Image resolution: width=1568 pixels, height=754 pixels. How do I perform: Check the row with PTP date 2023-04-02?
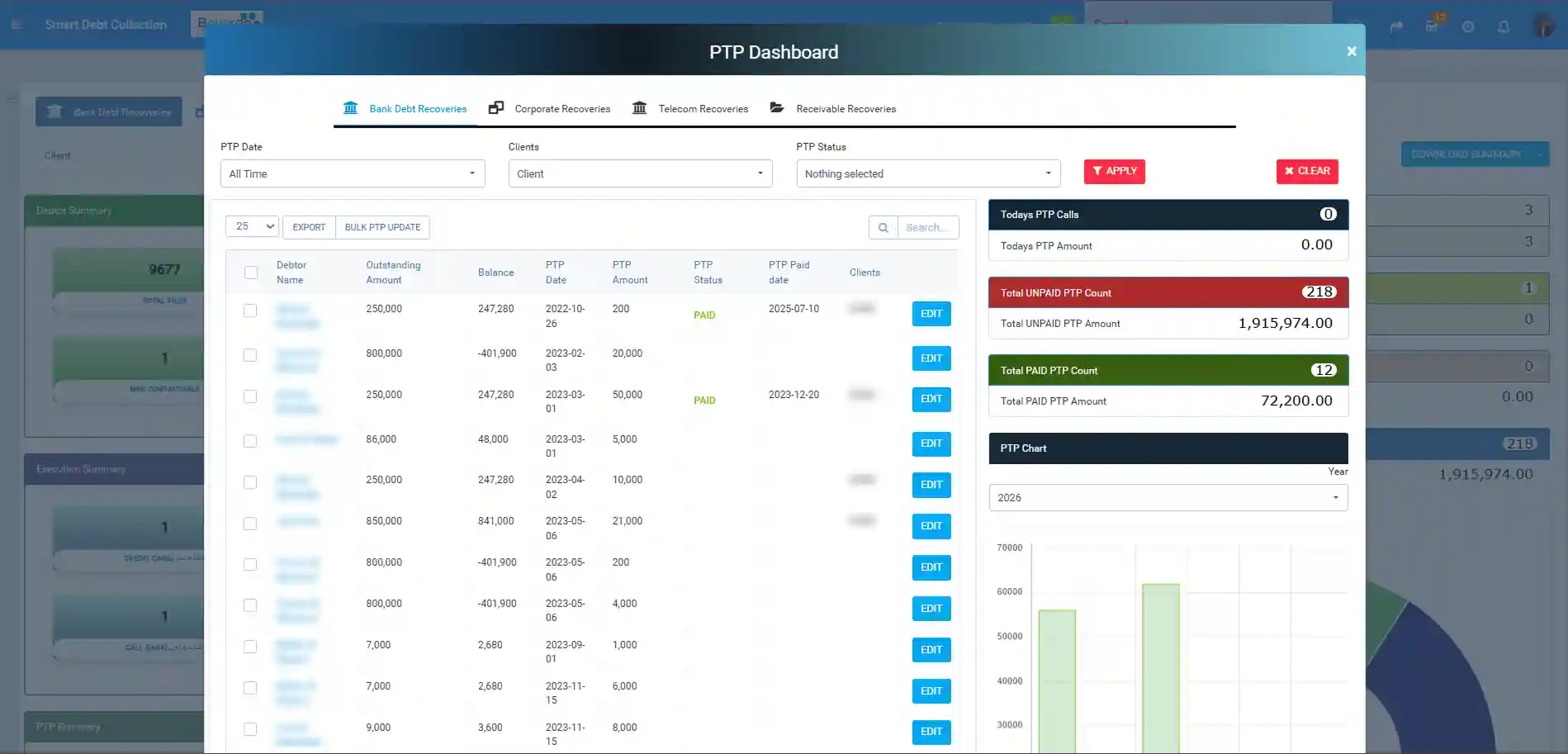[x=250, y=482]
